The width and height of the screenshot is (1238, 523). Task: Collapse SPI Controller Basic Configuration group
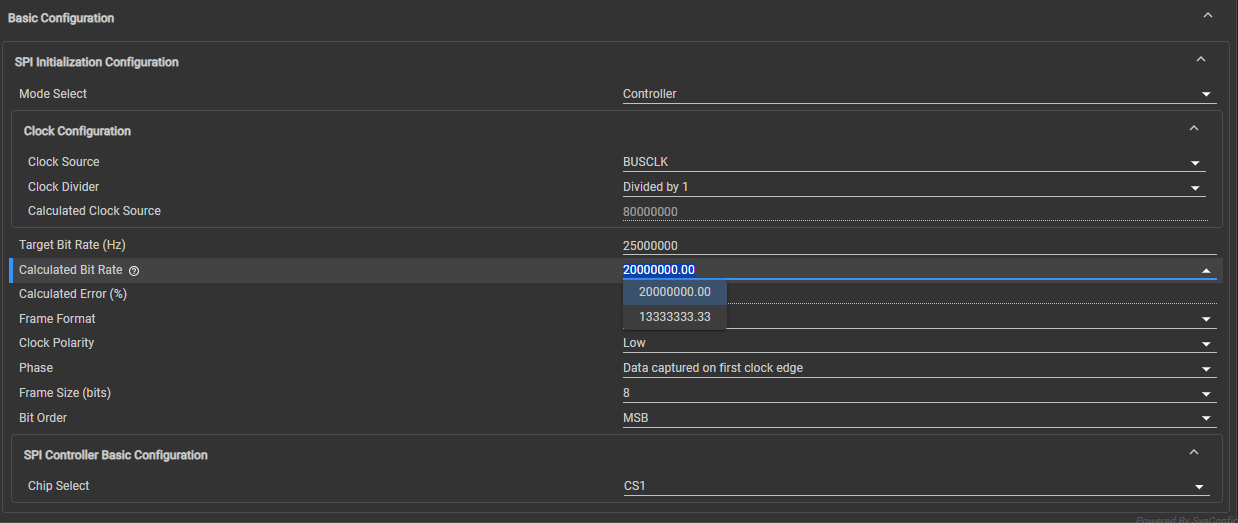[x=1193, y=452]
